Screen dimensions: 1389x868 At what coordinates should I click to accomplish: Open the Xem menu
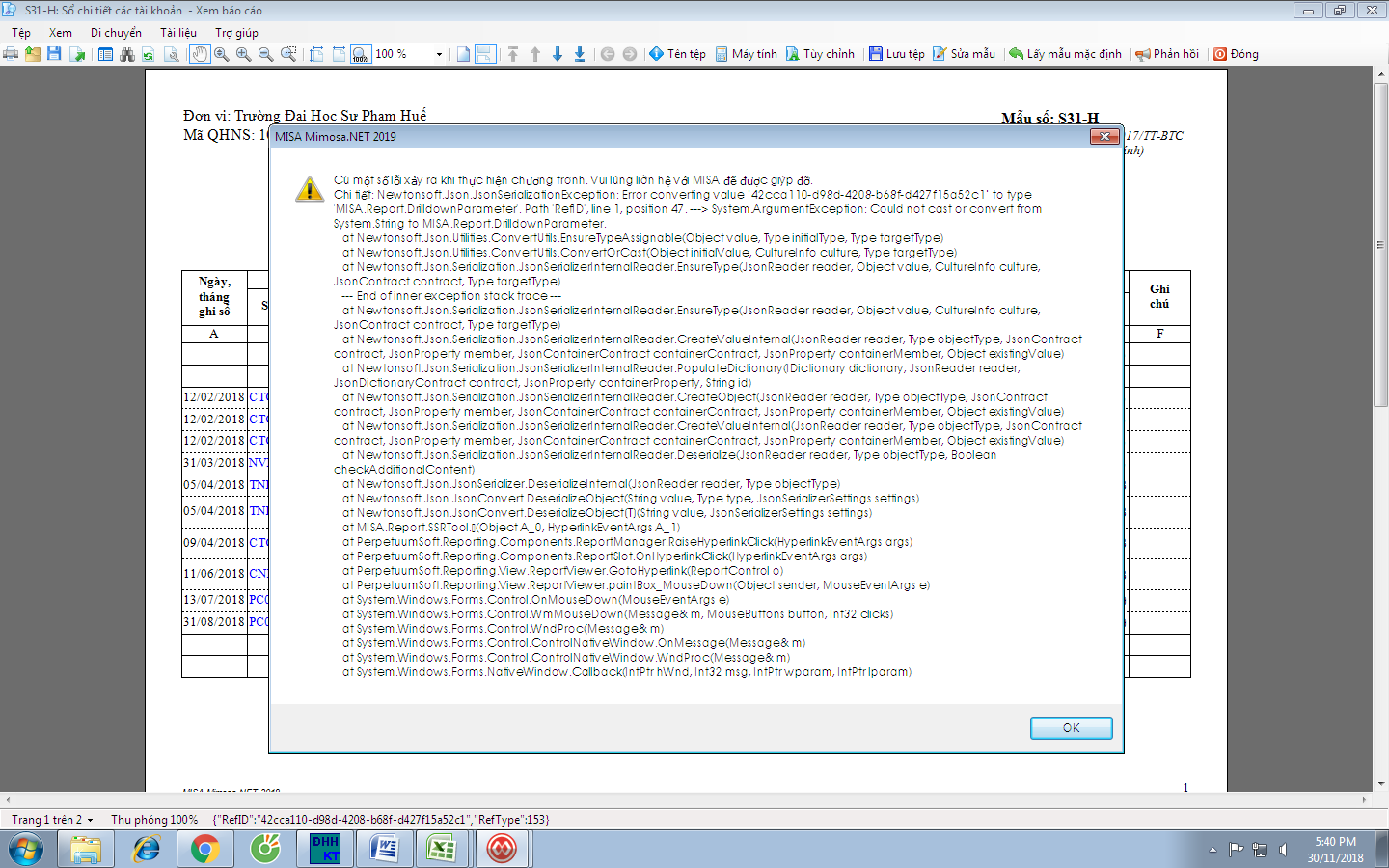tap(61, 33)
